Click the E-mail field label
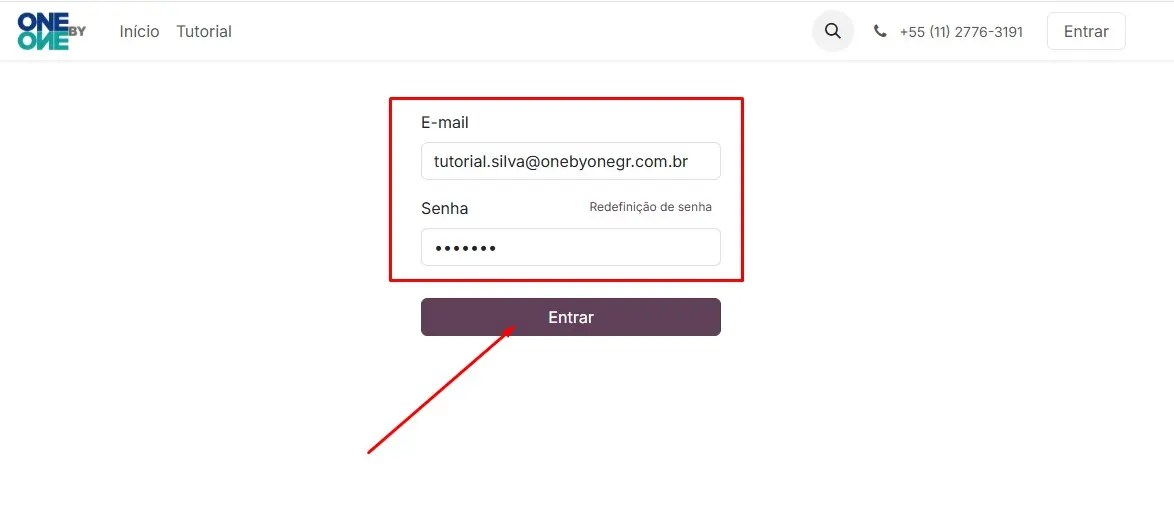Screen dimensions: 1174x525 pos(445,123)
